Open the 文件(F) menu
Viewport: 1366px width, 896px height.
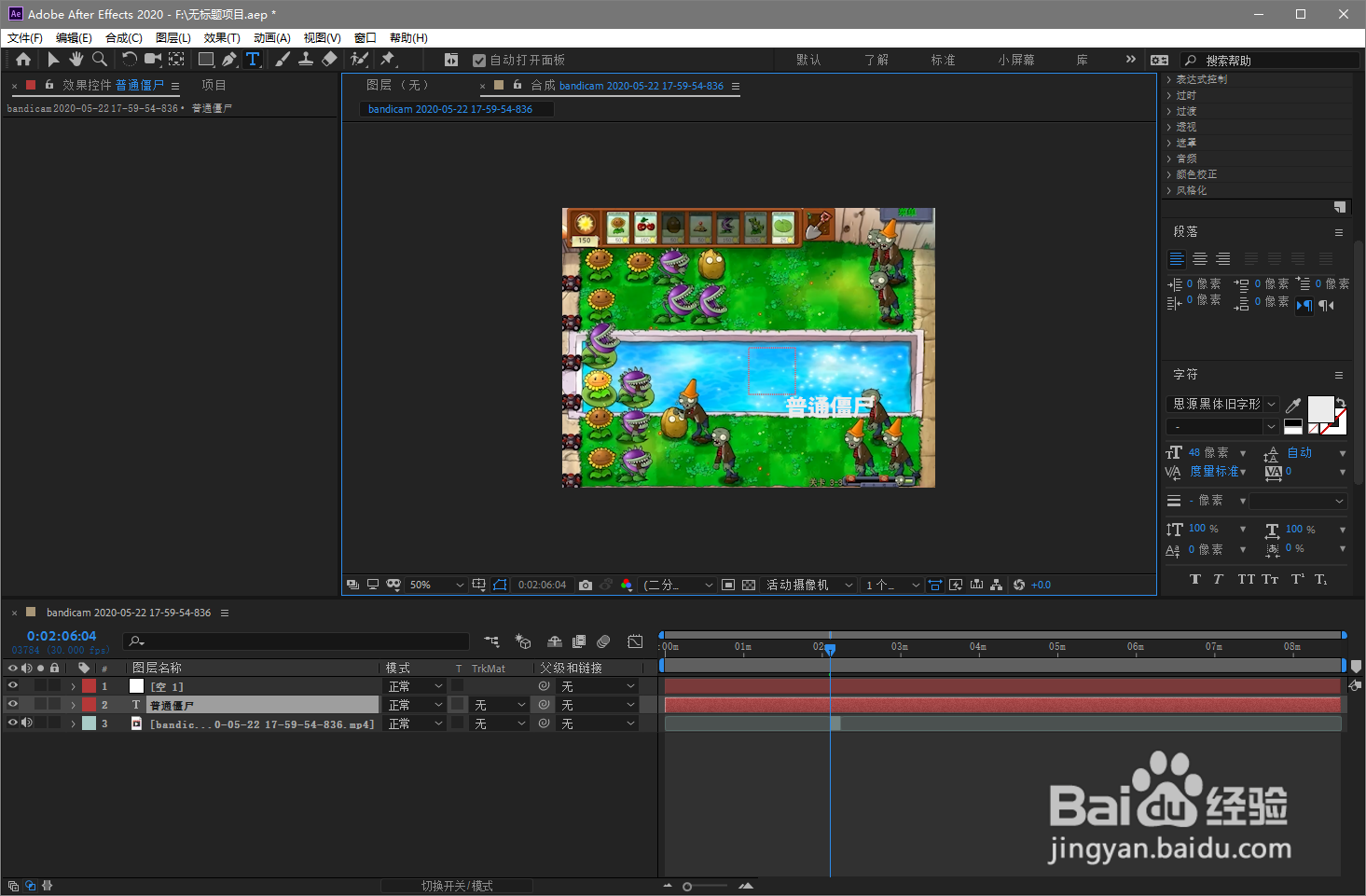[x=25, y=38]
